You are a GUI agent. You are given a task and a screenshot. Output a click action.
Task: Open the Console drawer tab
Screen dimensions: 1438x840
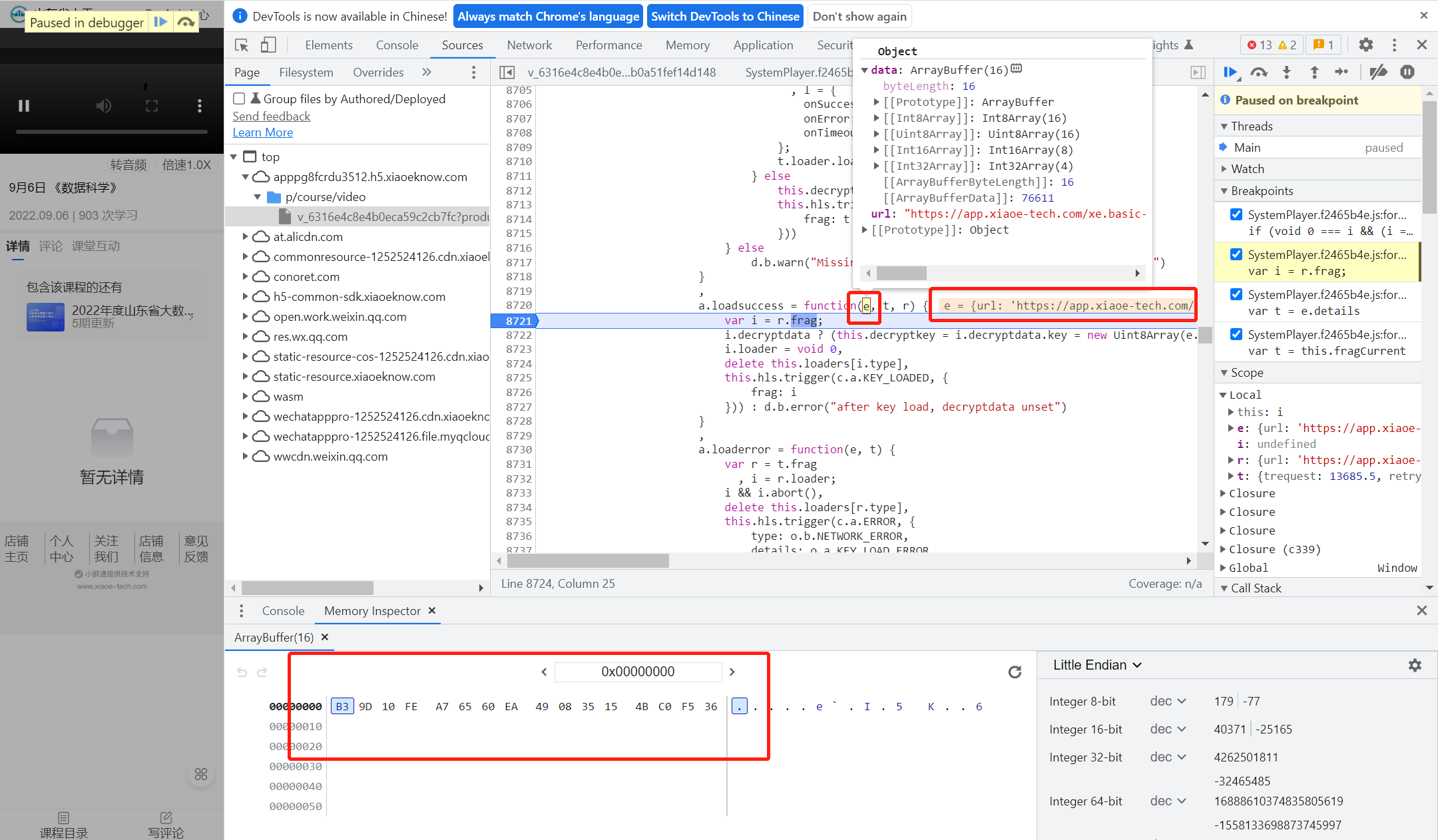click(283, 611)
